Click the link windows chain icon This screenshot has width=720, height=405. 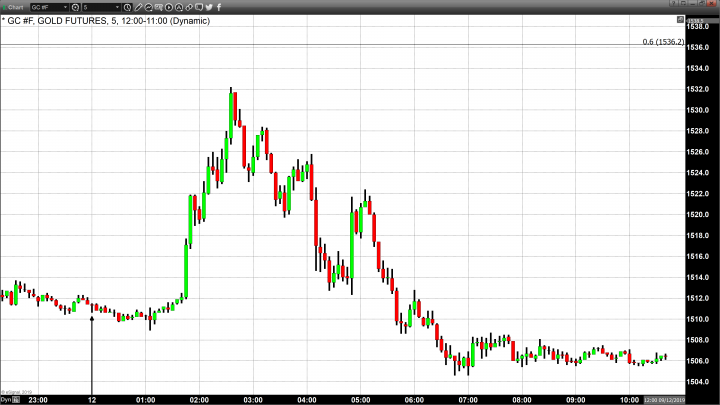tap(189, 7)
